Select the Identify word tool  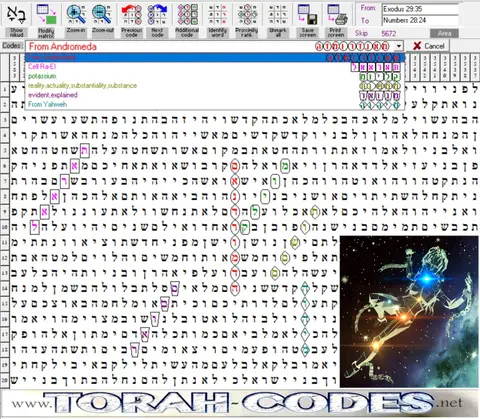[x=217, y=14]
